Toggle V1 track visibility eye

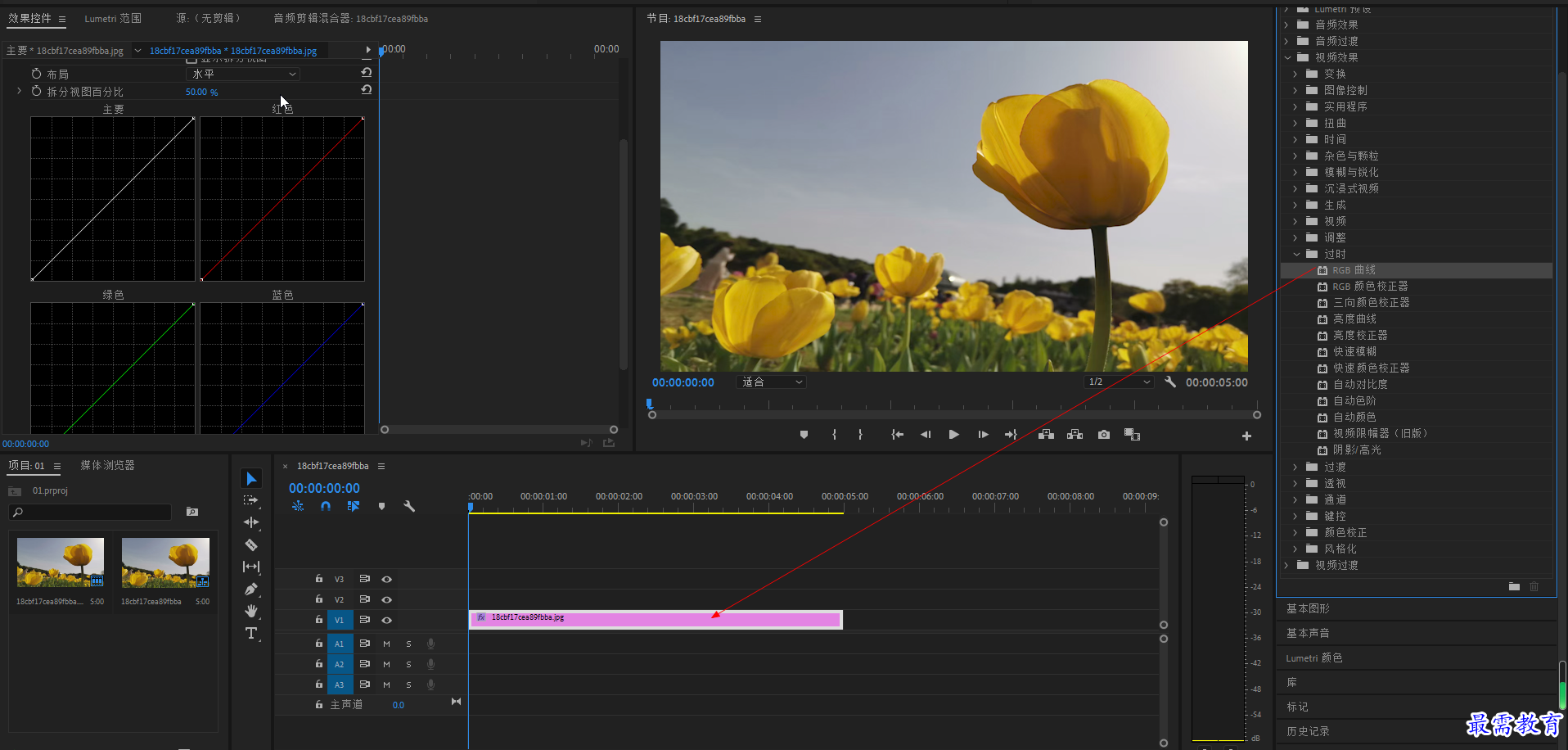coord(387,620)
